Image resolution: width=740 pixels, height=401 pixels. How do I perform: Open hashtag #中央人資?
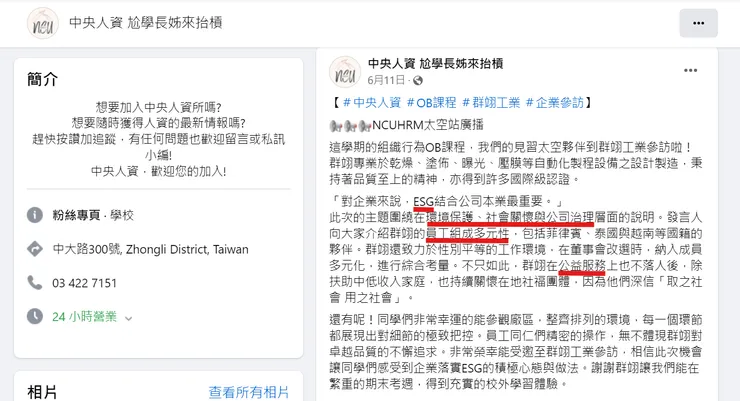click(371, 102)
